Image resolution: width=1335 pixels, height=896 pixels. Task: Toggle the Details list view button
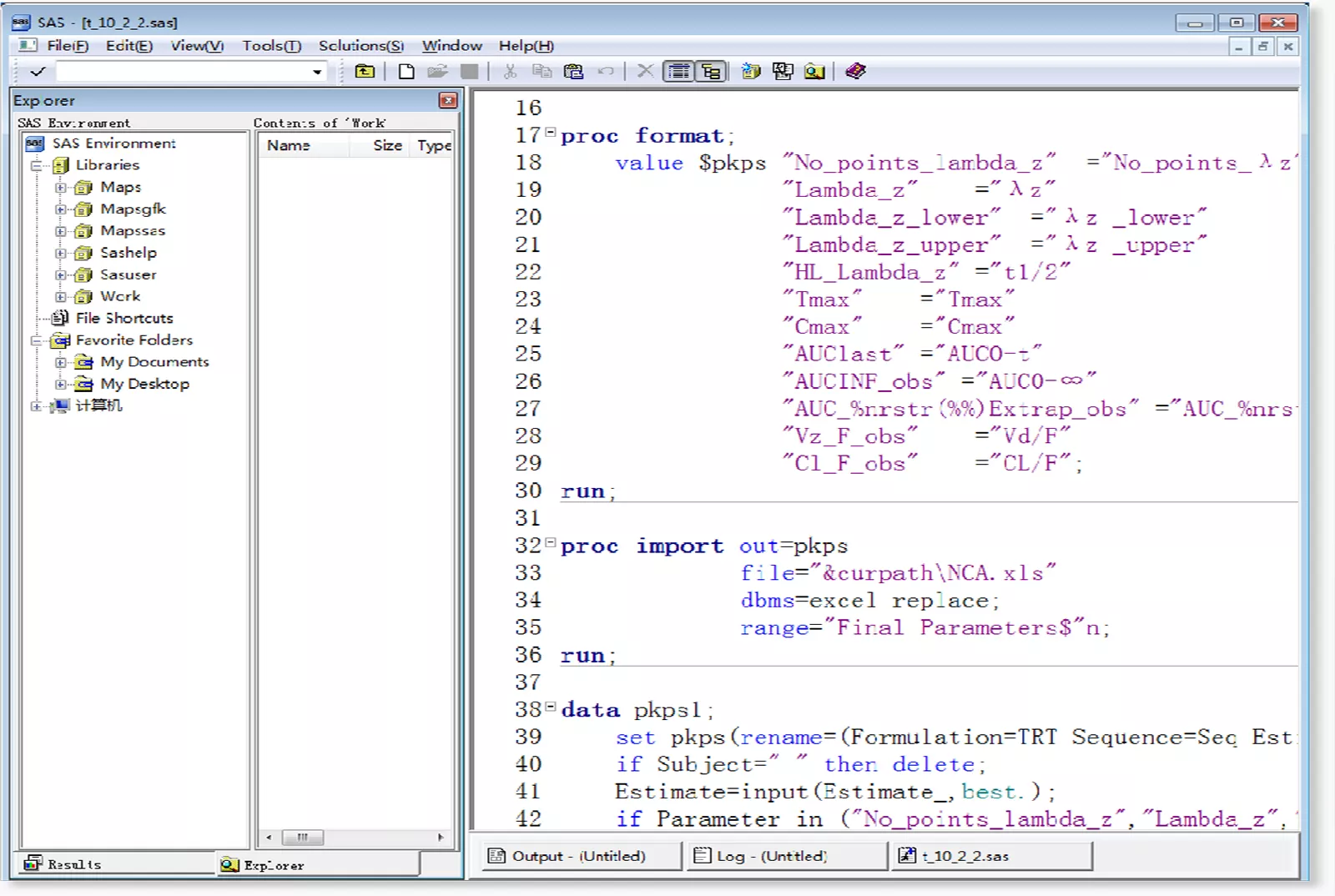(678, 71)
